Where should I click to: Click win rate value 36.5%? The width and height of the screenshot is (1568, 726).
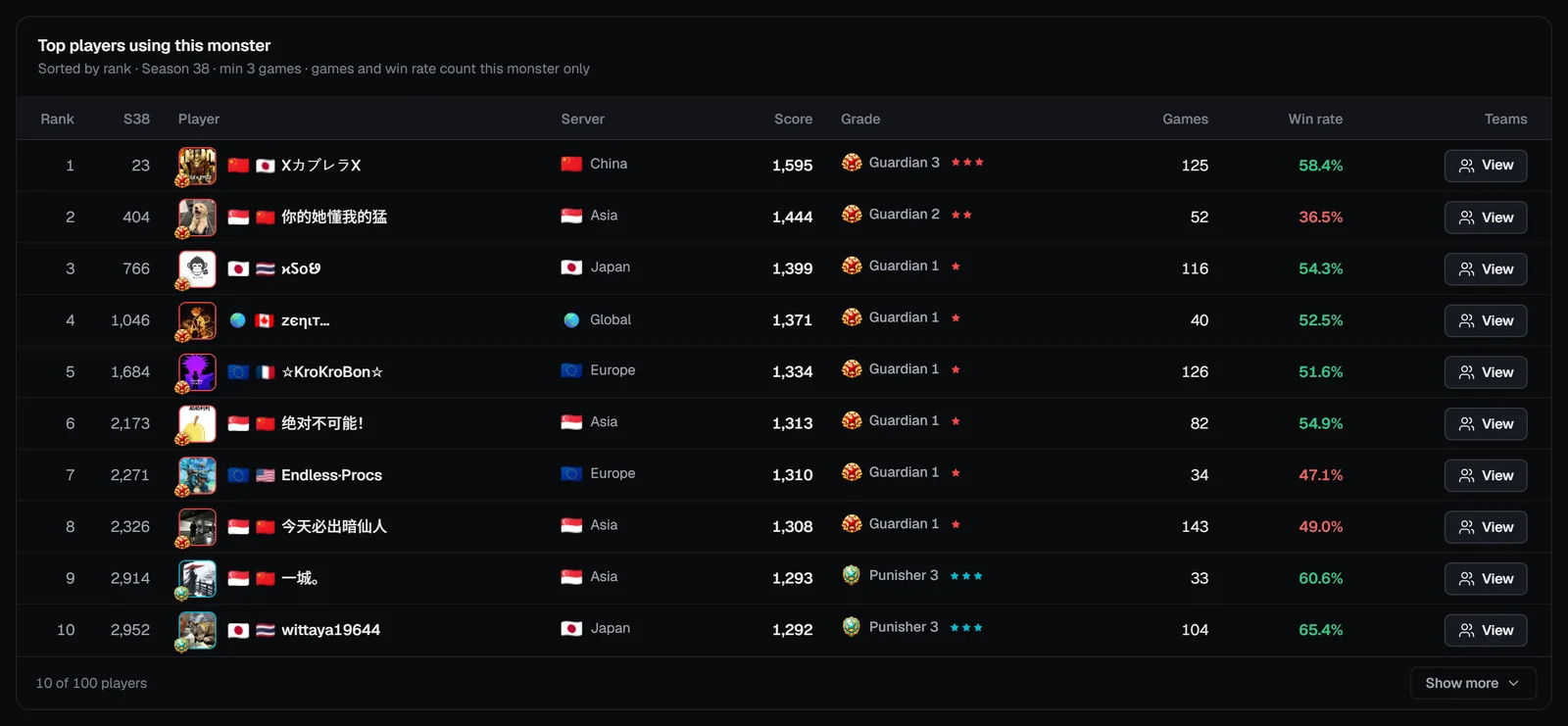(x=1320, y=218)
